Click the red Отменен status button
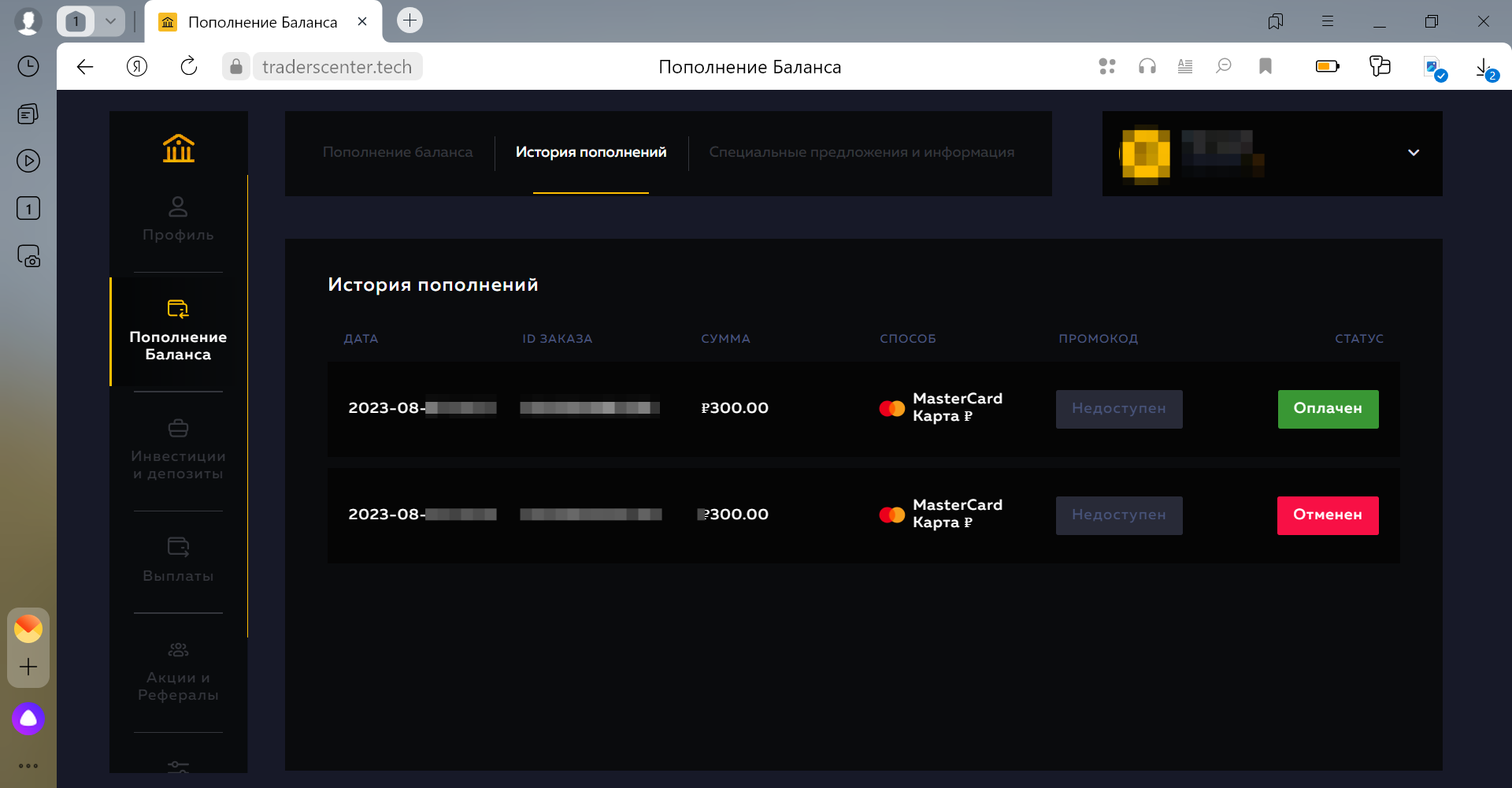The width and height of the screenshot is (1512, 788). point(1328,515)
